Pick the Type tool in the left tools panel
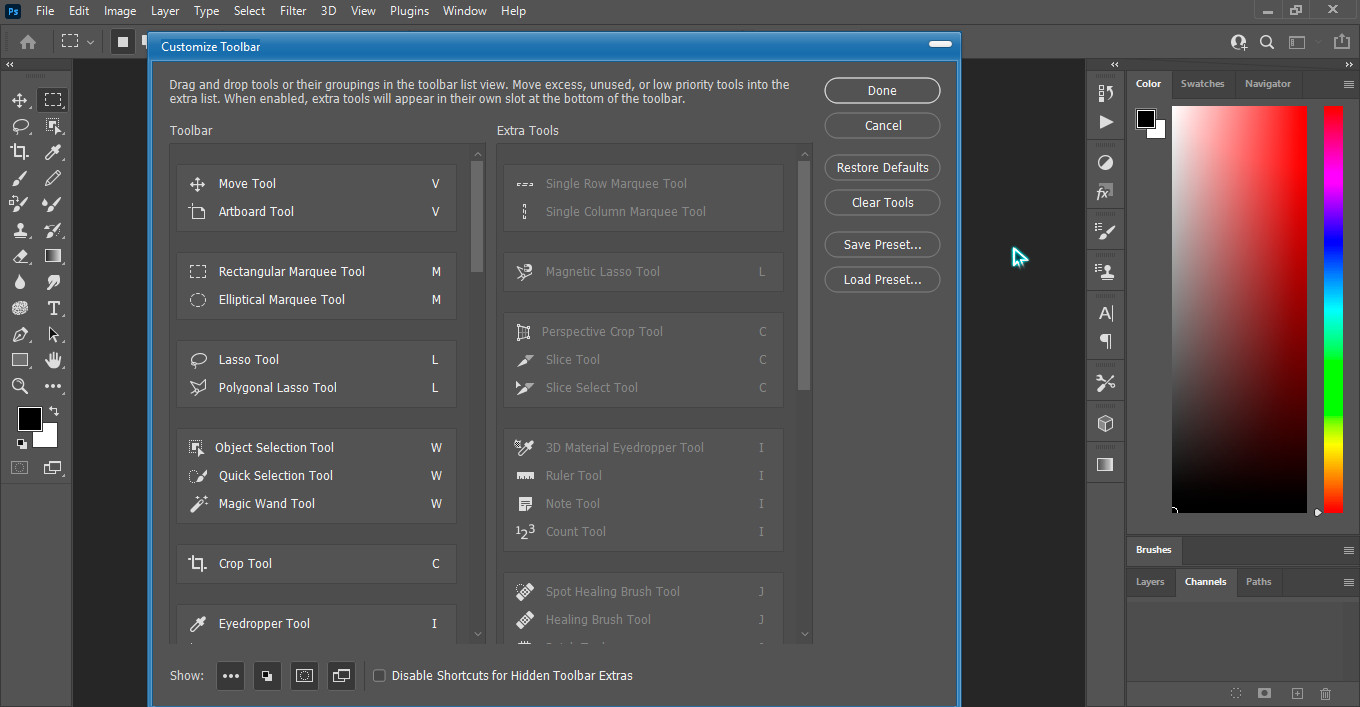The width and height of the screenshot is (1360, 707). [x=53, y=308]
